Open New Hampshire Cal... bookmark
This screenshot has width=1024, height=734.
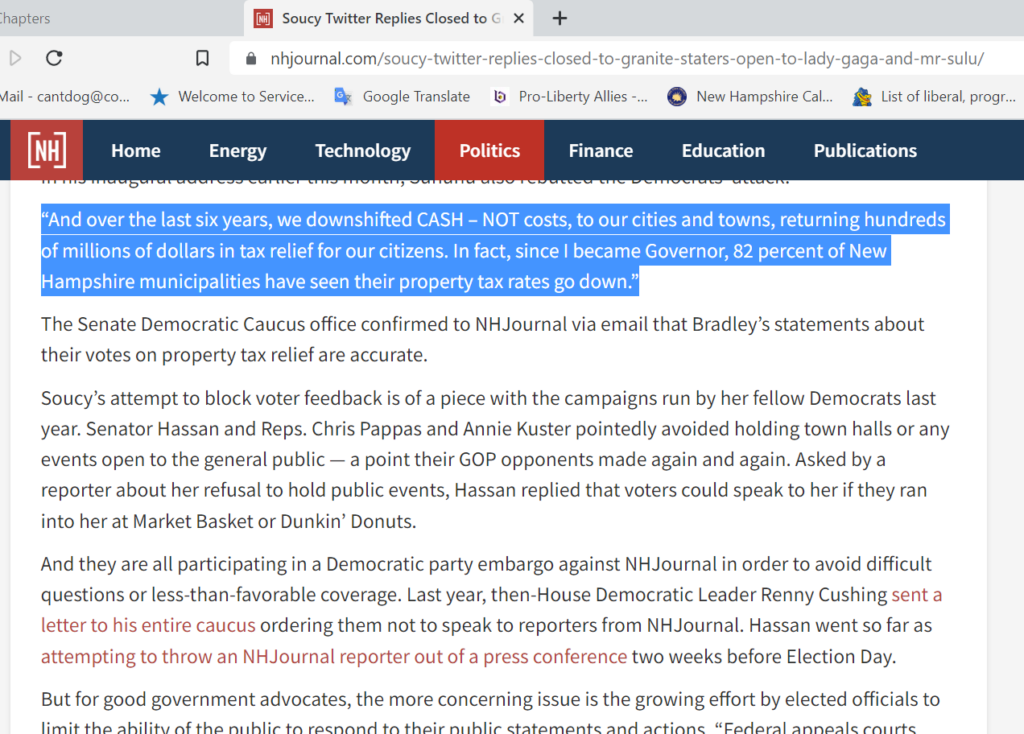[750, 97]
